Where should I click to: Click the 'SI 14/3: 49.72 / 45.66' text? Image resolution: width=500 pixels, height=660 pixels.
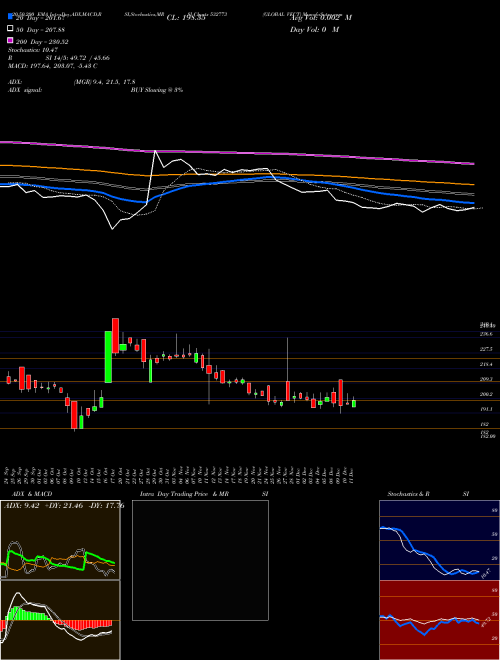pyautogui.click(x=78, y=58)
